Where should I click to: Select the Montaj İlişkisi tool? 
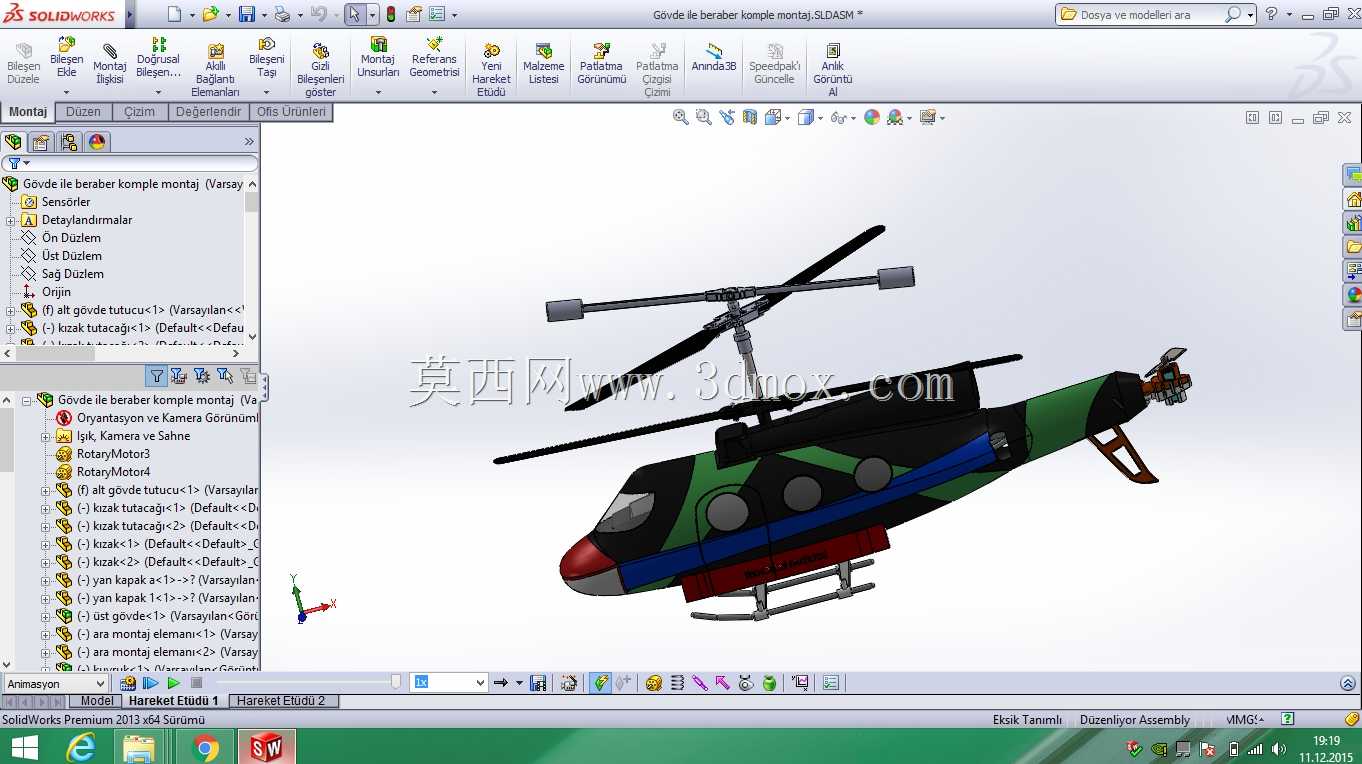[110, 63]
